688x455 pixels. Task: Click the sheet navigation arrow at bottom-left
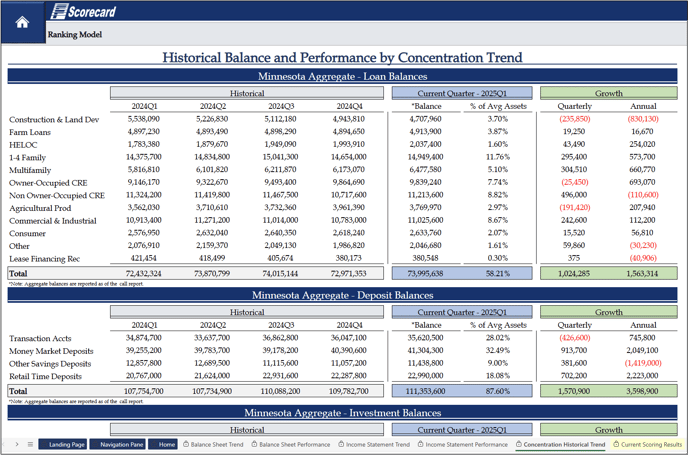pos(15,444)
